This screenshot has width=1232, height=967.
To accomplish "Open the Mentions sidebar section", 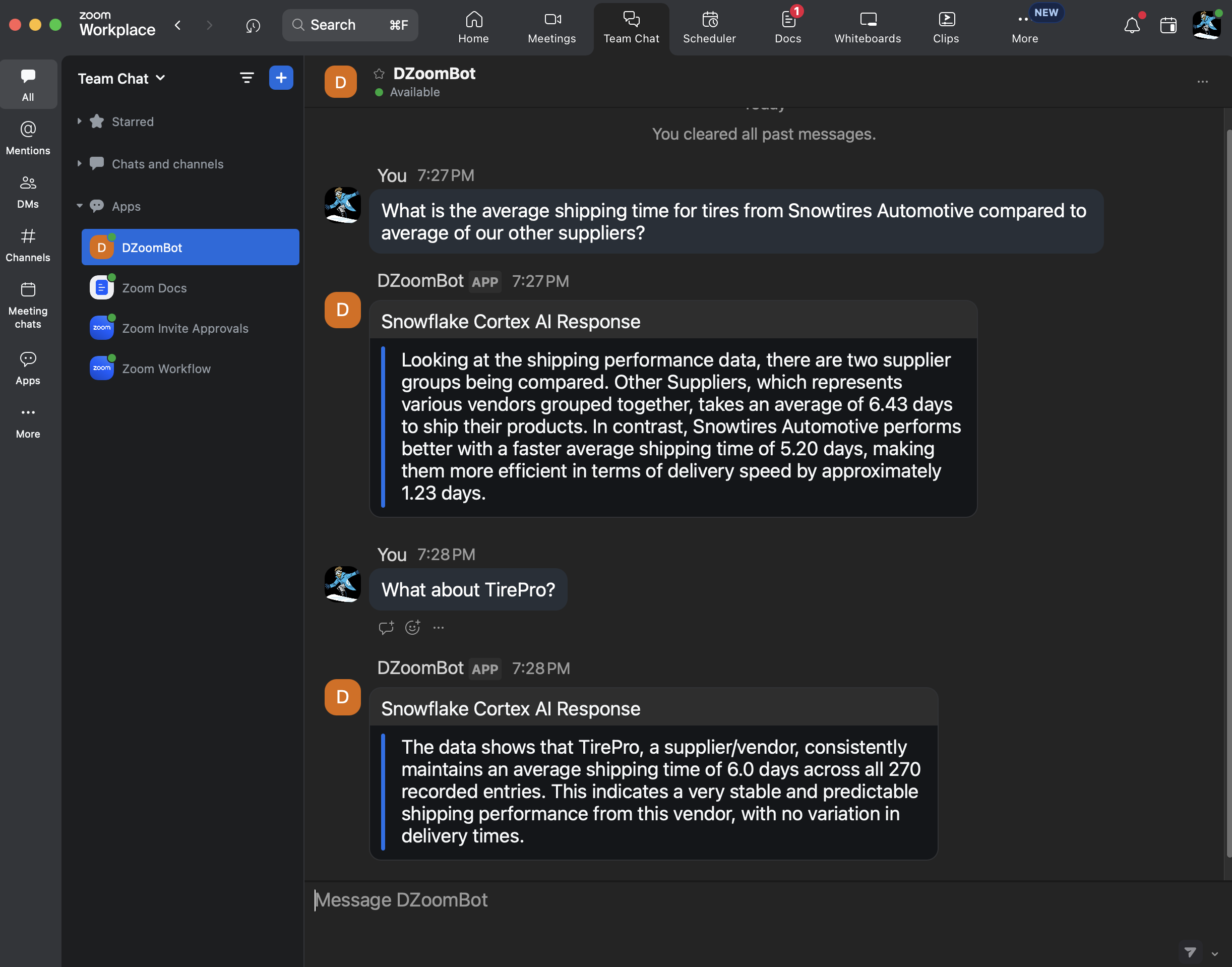I will pyautogui.click(x=28, y=138).
